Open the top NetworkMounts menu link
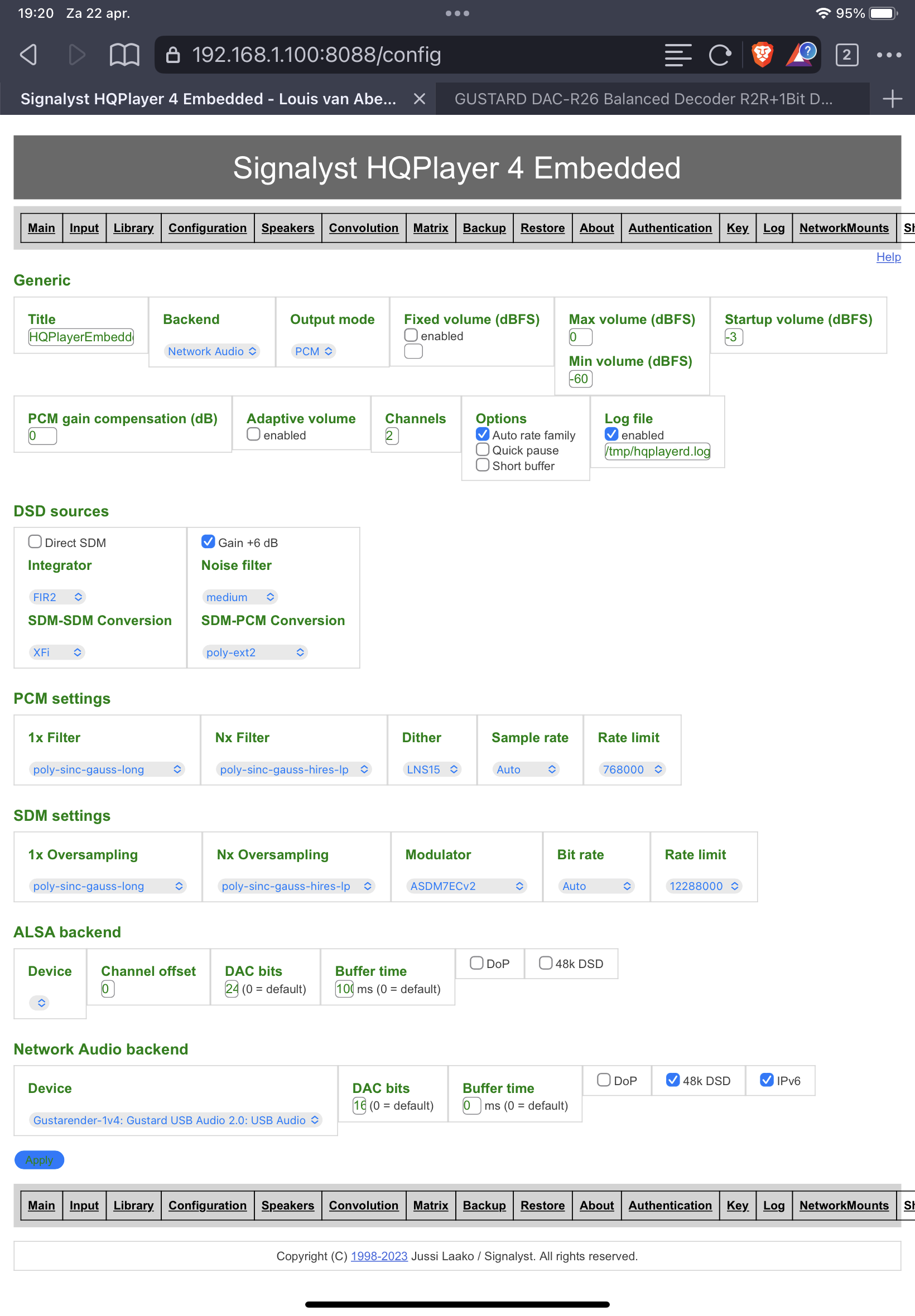915x1316 pixels. tap(844, 228)
